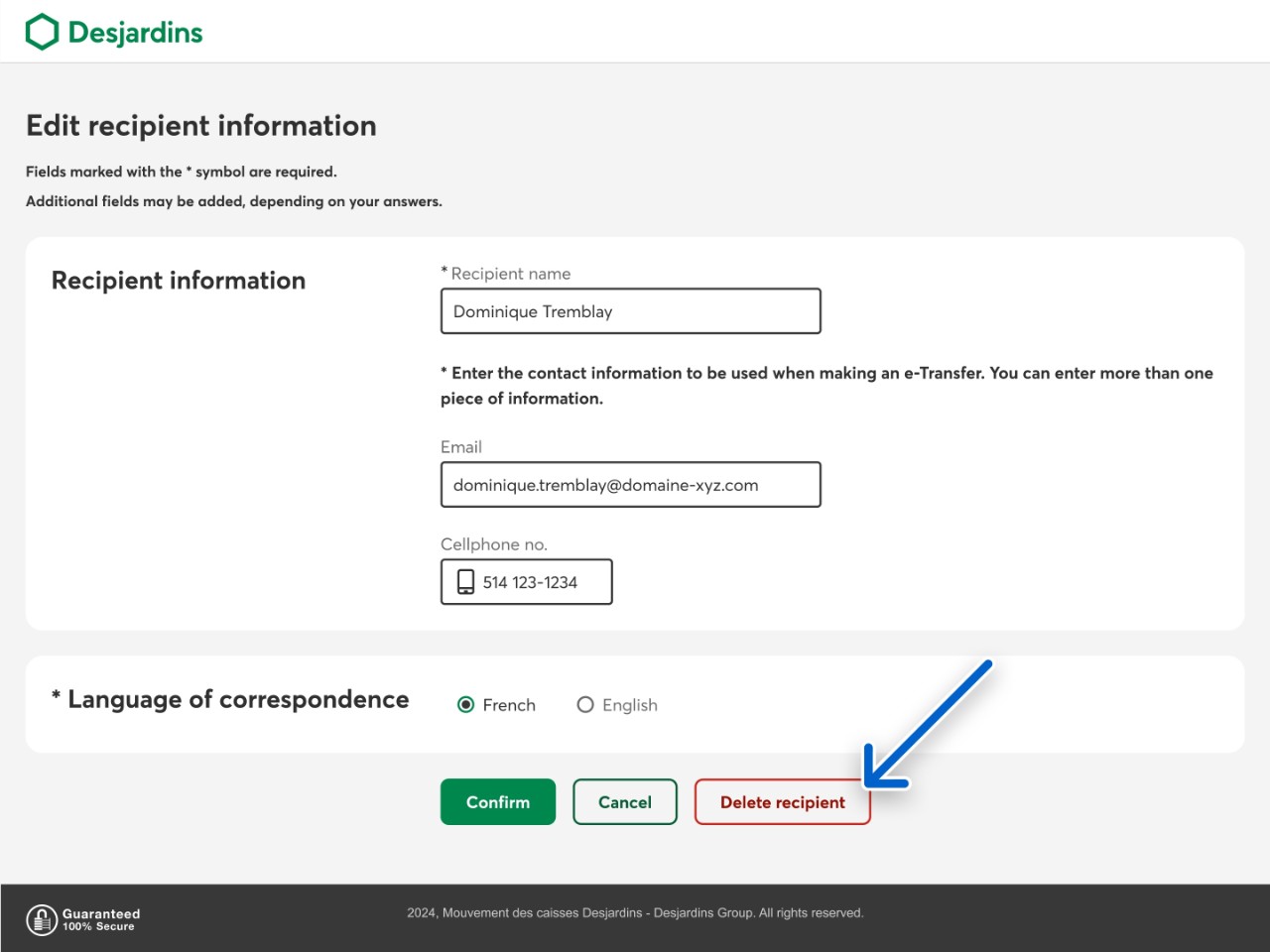Select French radio button
This screenshot has width=1270, height=952.
[465, 705]
